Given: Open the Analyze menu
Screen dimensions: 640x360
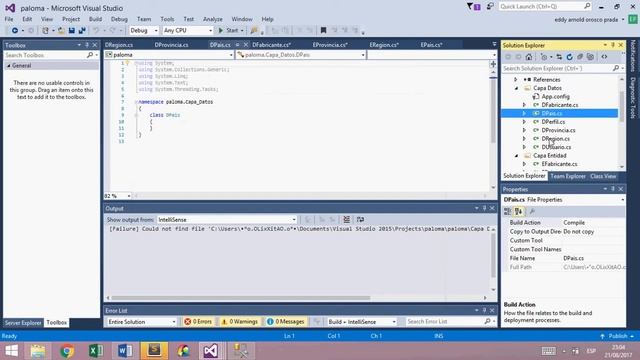Looking at the screenshot, I should 213,19.
